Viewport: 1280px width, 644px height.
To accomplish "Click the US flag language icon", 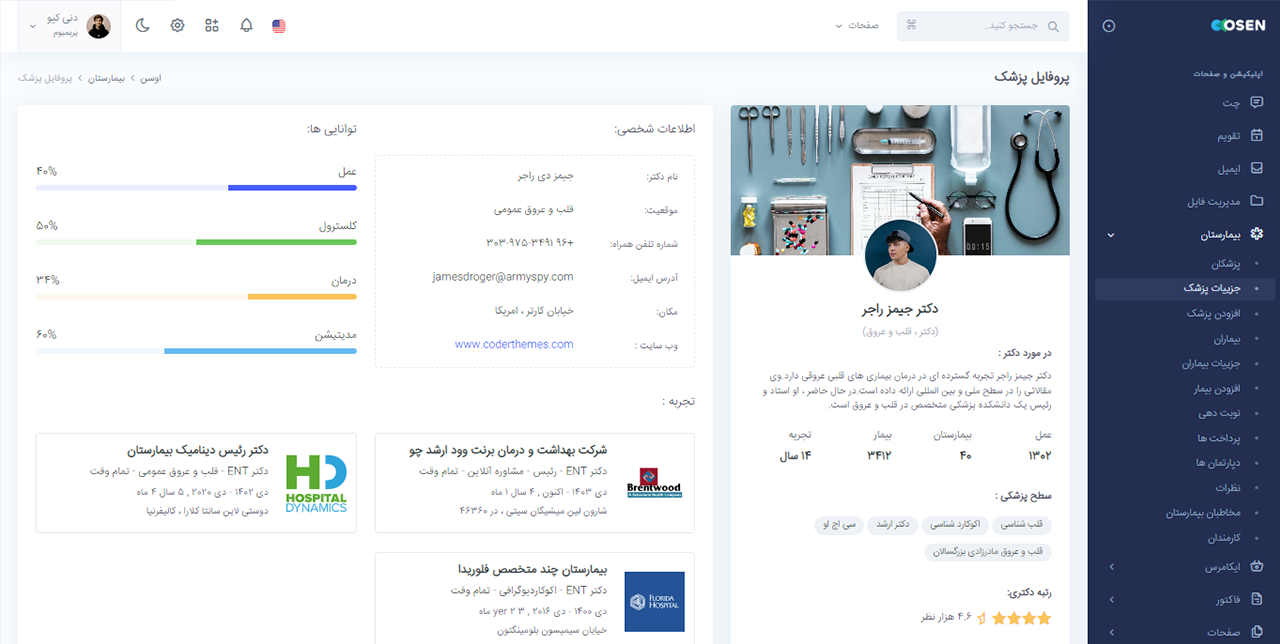I will [279, 26].
